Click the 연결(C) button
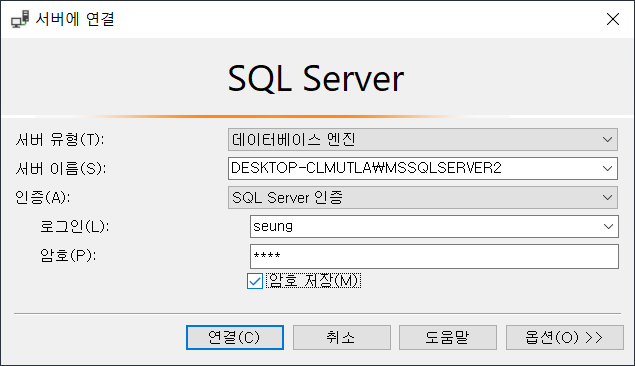 click(x=235, y=337)
